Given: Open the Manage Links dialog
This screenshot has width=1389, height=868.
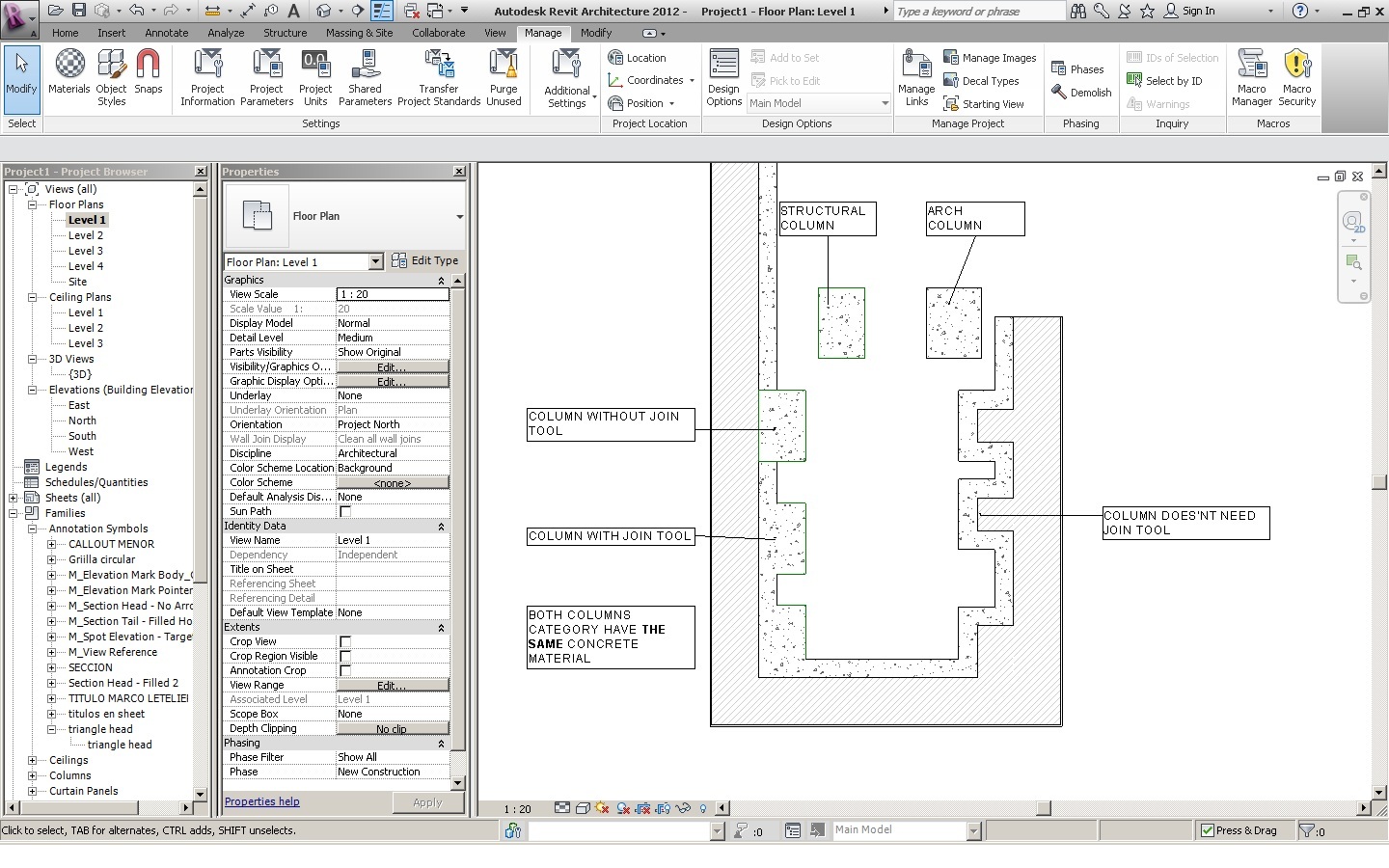Looking at the screenshot, I should [916, 77].
